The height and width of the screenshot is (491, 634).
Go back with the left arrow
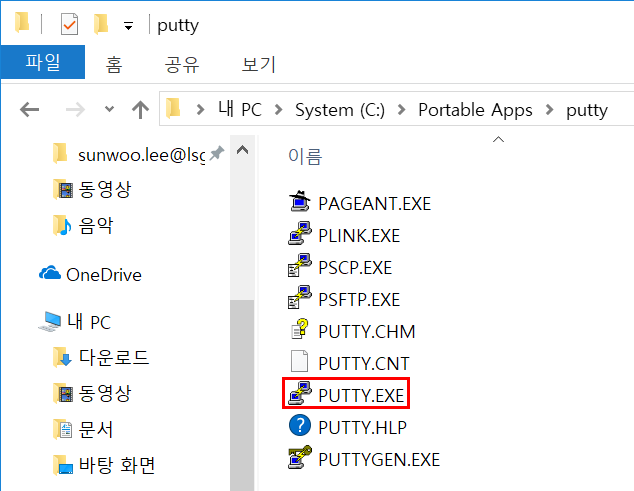(30, 109)
